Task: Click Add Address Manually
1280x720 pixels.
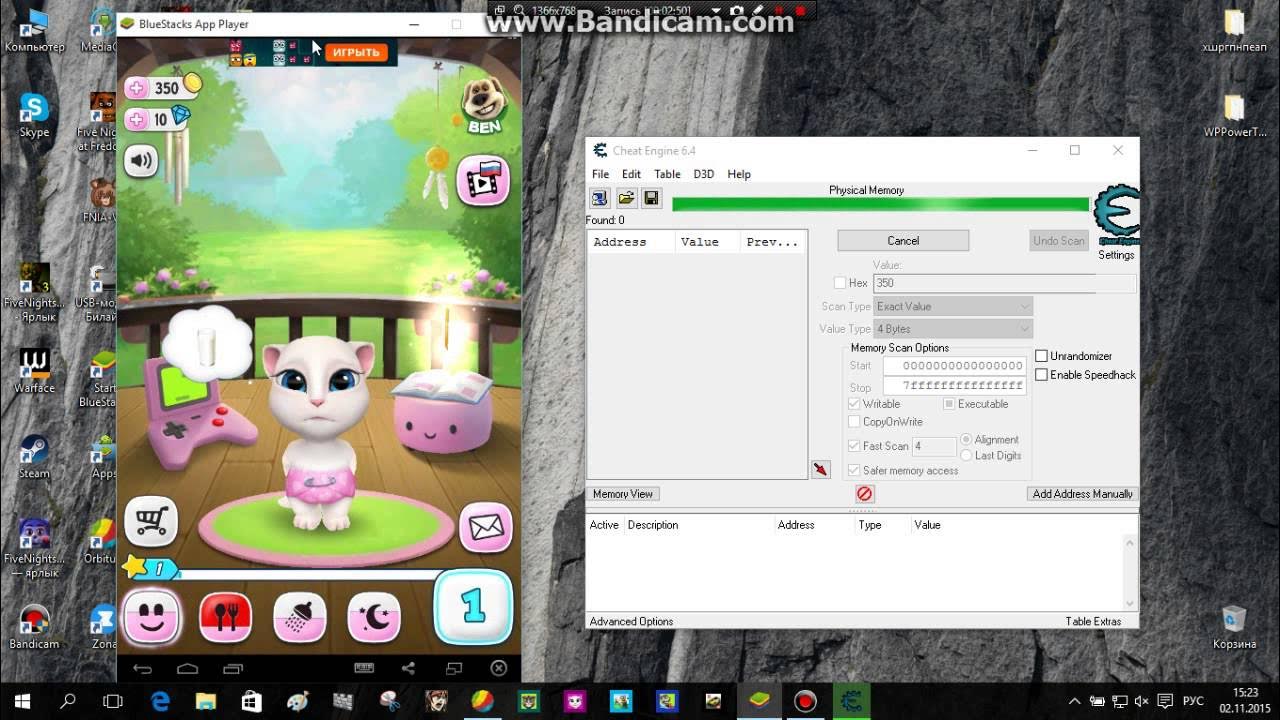Action: [x=1082, y=494]
